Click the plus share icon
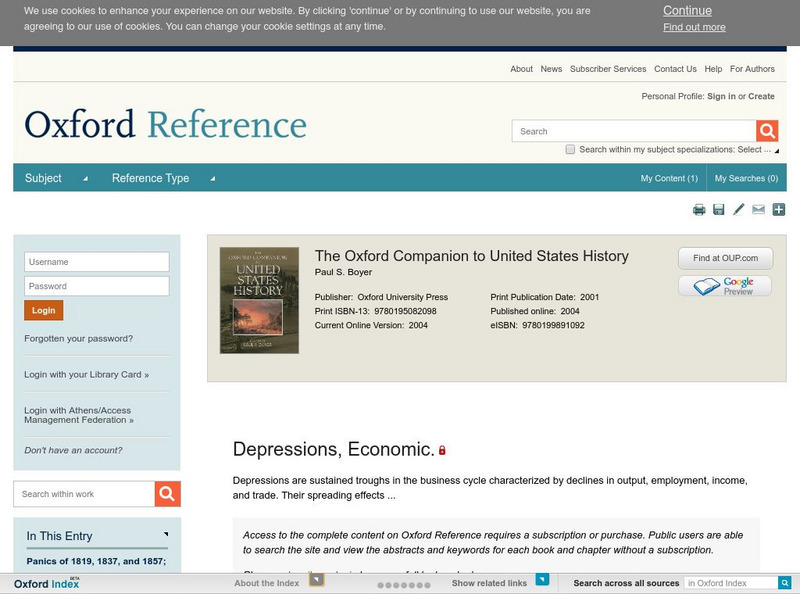Image resolution: width=800 pixels, height=594 pixels. 779,209
